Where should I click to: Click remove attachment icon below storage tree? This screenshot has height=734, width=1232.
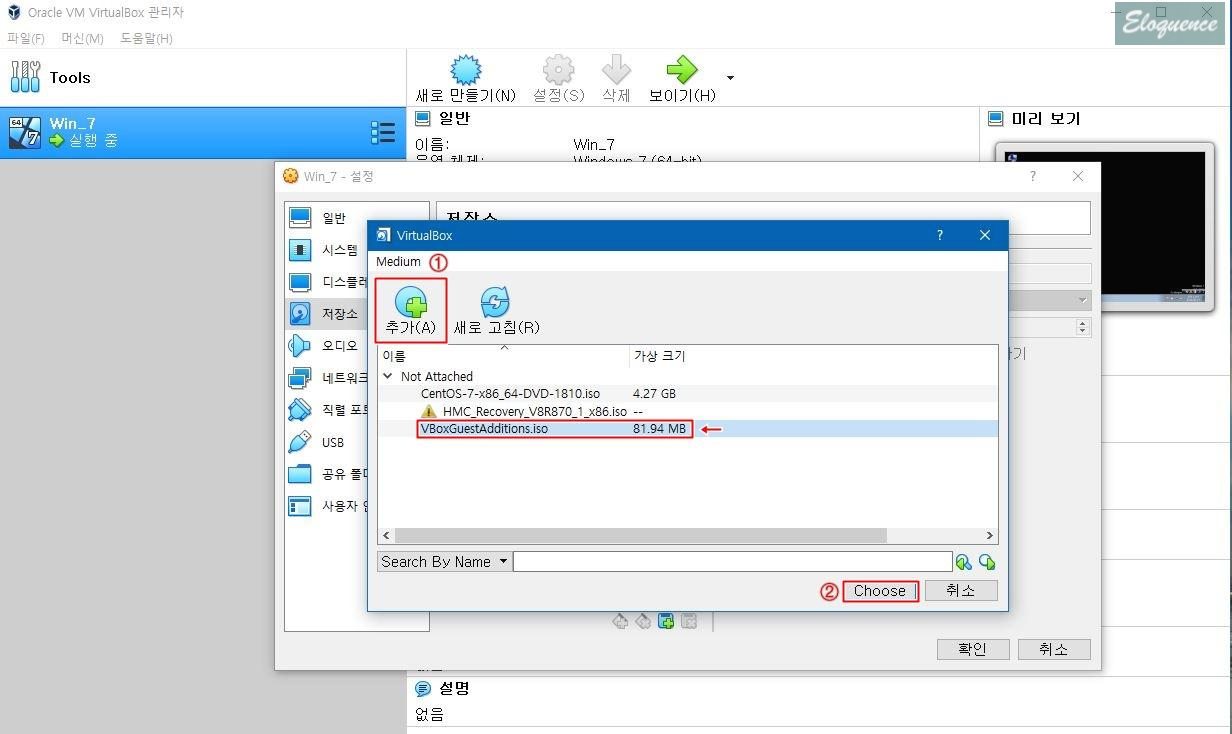(x=689, y=621)
